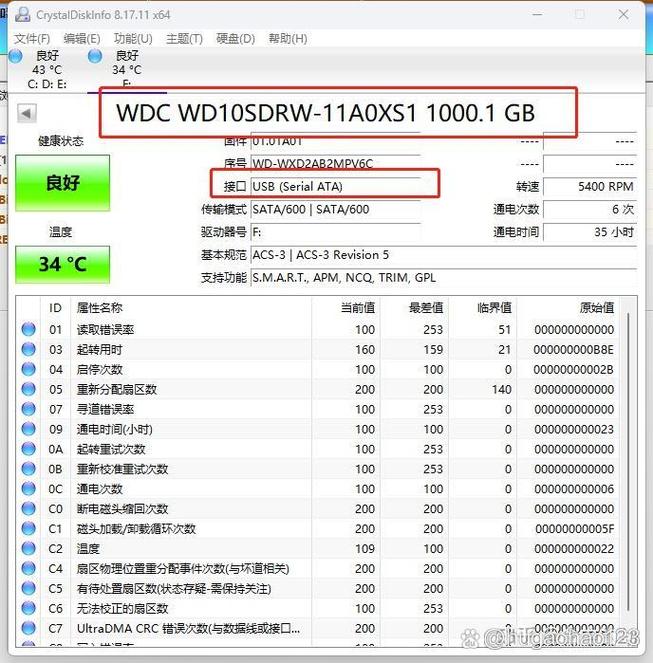Select the row text 断电磁头缩回次数
Image resolution: width=653 pixels, height=663 pixels.
pos(122,509)
